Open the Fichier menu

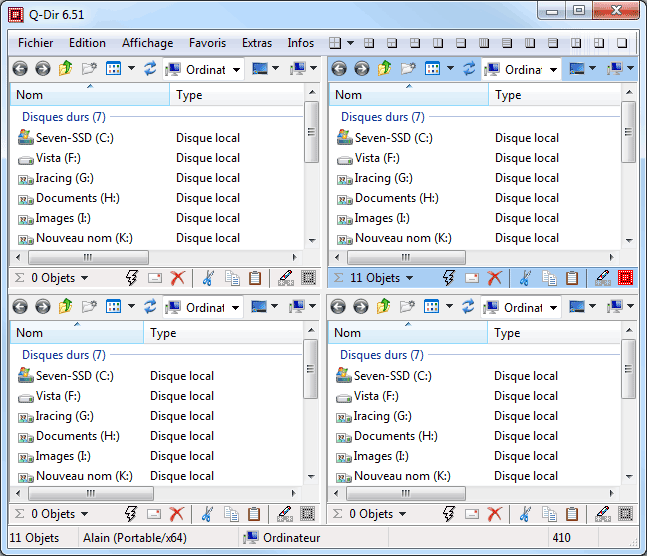(x=35, y=43)
